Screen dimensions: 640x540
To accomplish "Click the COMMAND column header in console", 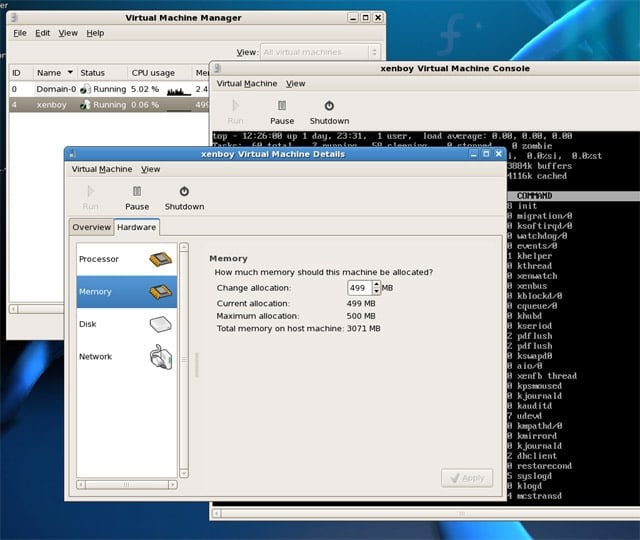I will [534, 196].
